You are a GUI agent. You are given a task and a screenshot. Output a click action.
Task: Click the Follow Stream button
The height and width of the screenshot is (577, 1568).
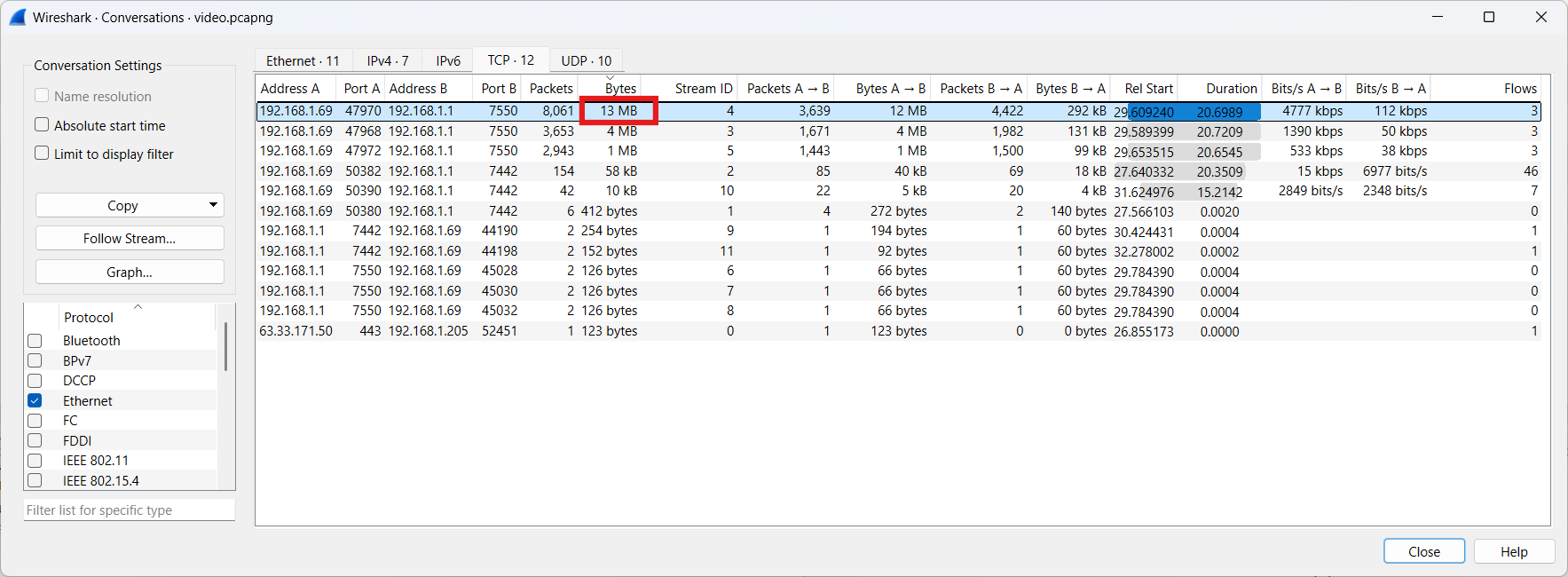(x=130, y=239)
